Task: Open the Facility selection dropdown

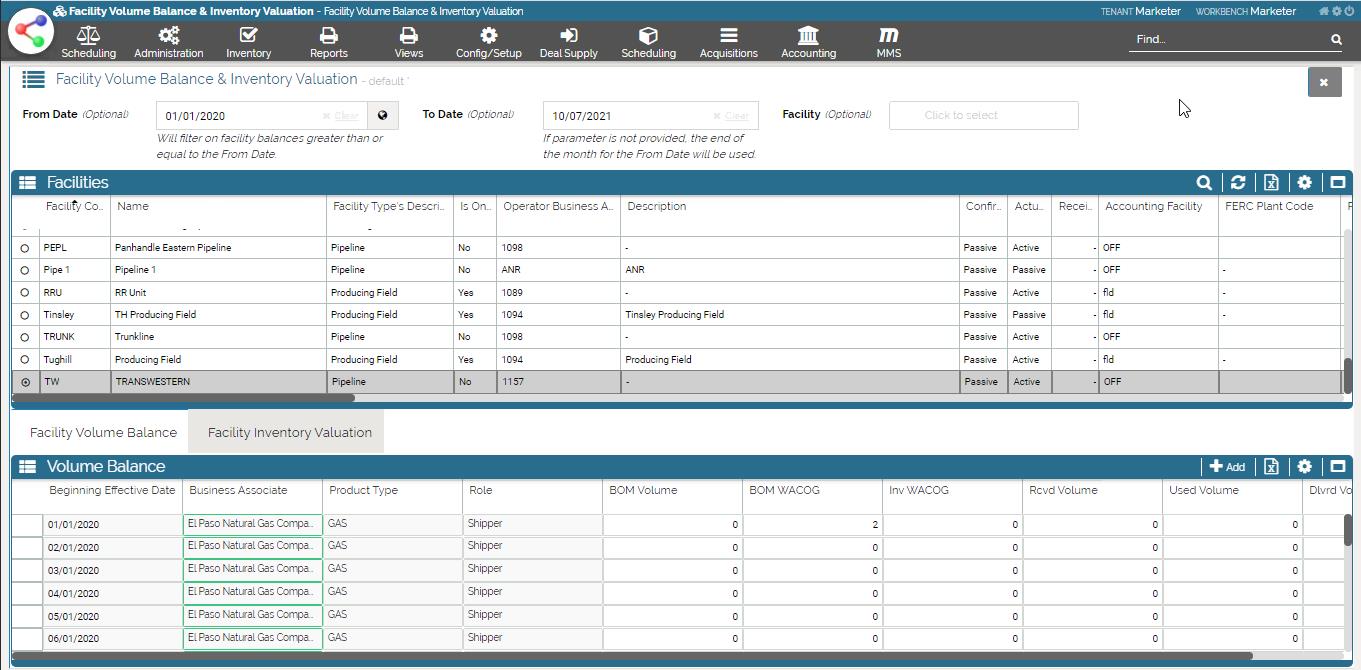Action: [x=983, y=116]
